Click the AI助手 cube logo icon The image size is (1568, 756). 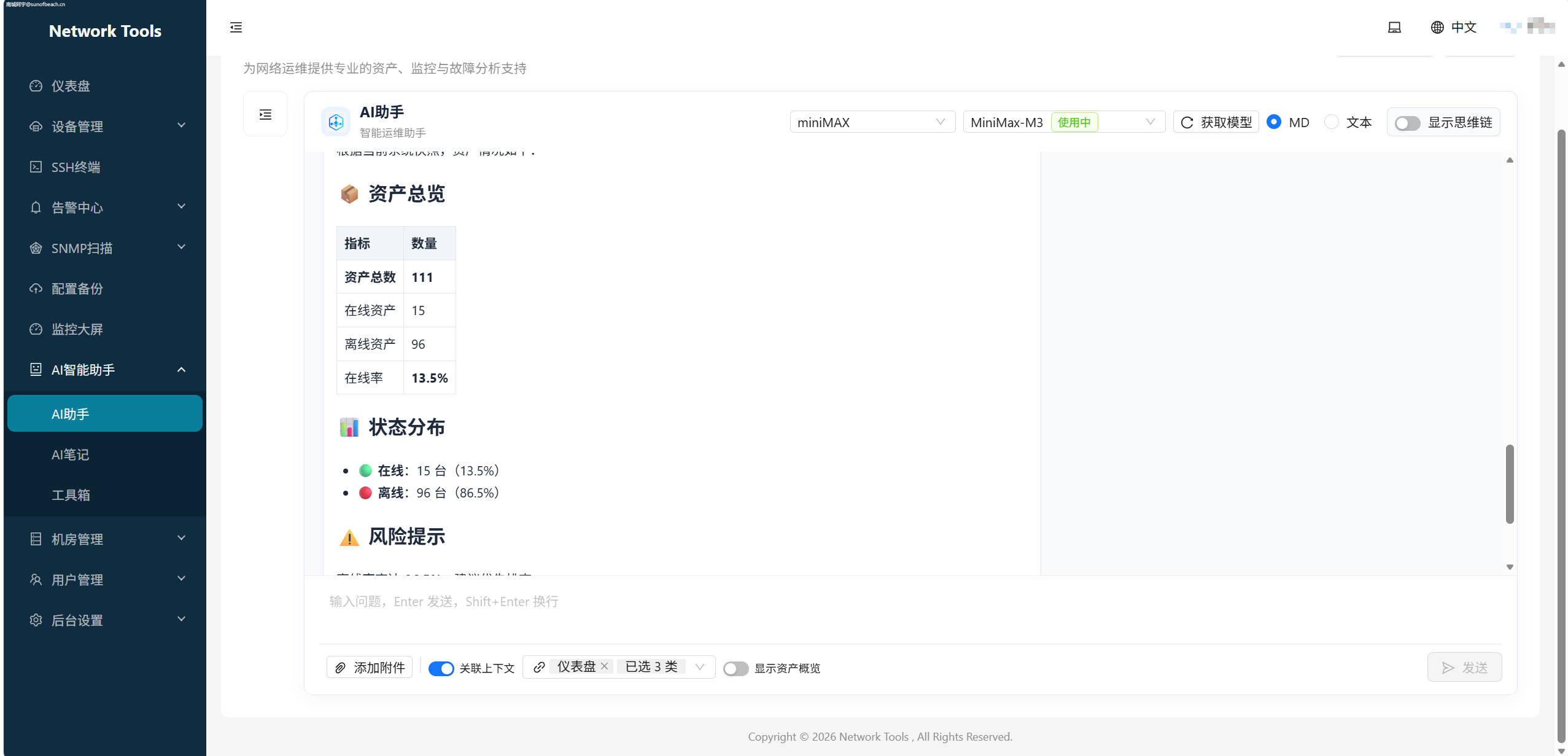coord(336,122)
